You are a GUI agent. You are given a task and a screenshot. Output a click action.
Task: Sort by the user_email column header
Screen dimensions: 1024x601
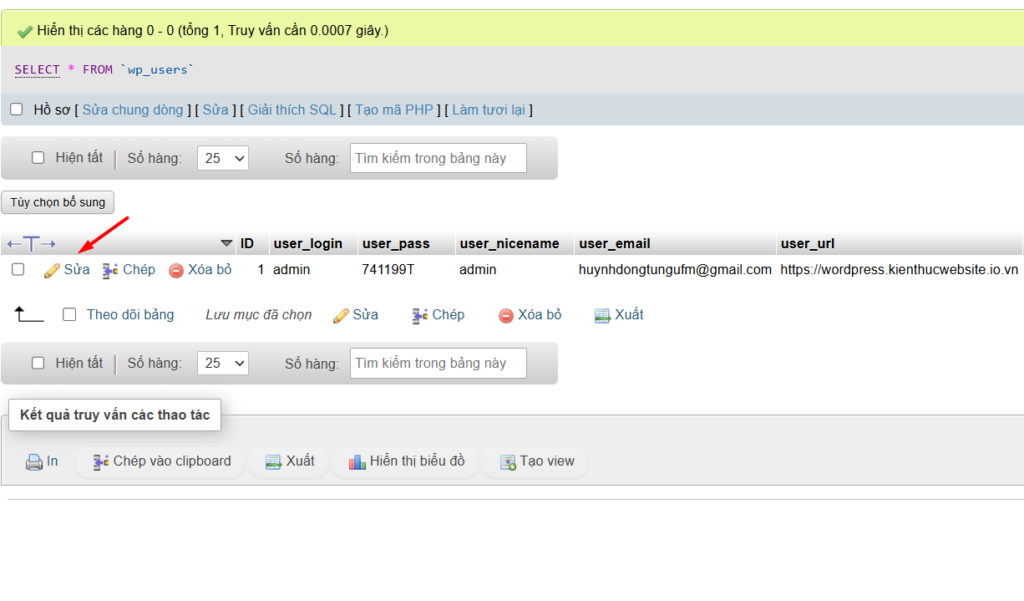(615, 244)
